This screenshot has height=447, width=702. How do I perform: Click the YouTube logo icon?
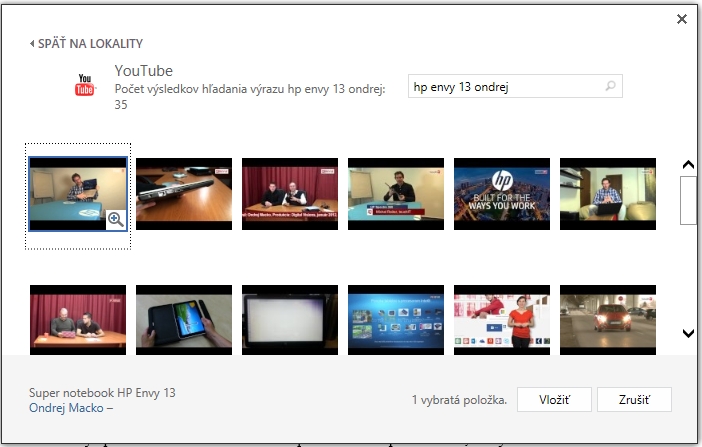pos(85,85)
